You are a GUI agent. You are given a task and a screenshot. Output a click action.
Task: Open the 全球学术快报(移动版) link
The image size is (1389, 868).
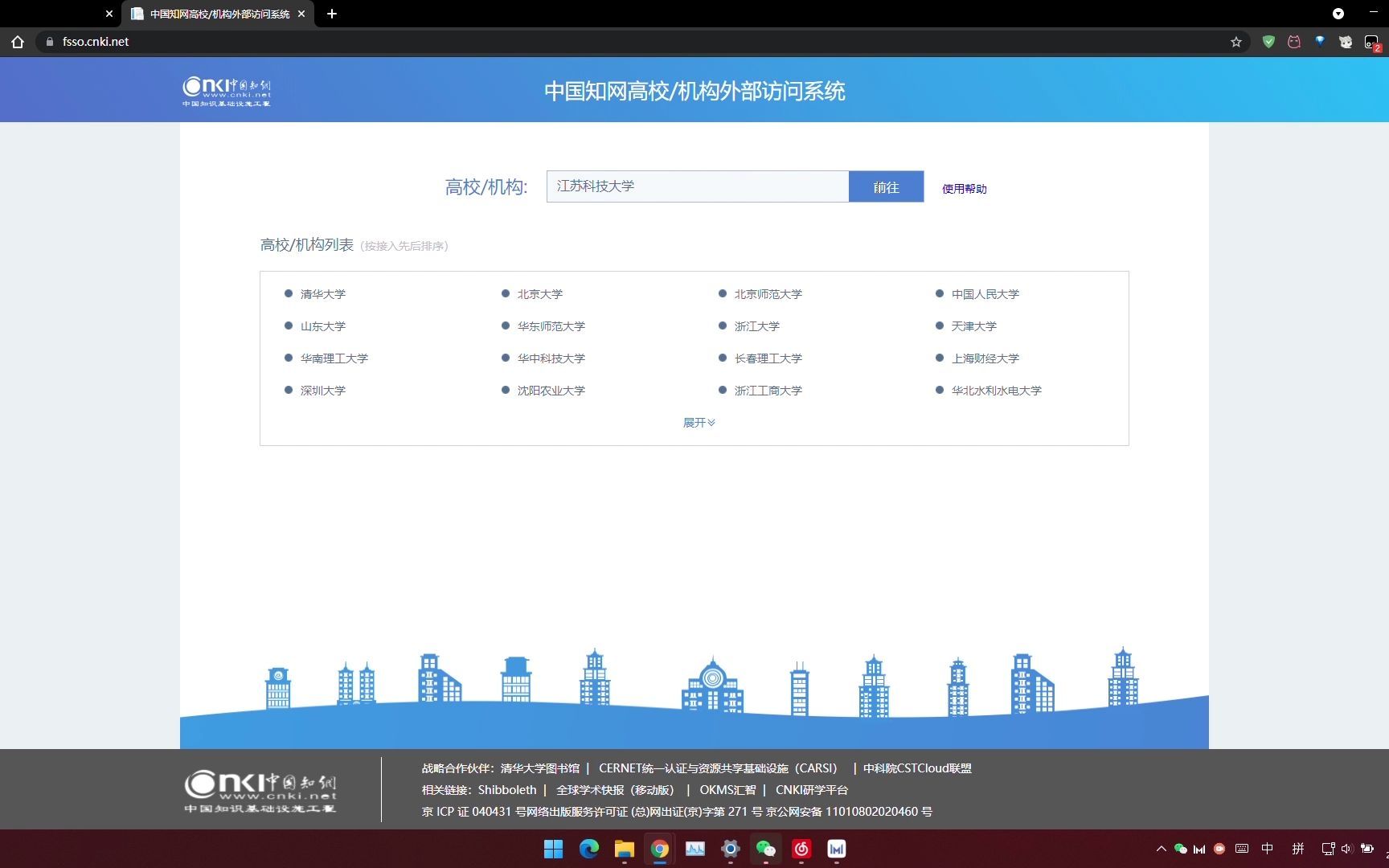pyautogui.click(x=616, y=790)
